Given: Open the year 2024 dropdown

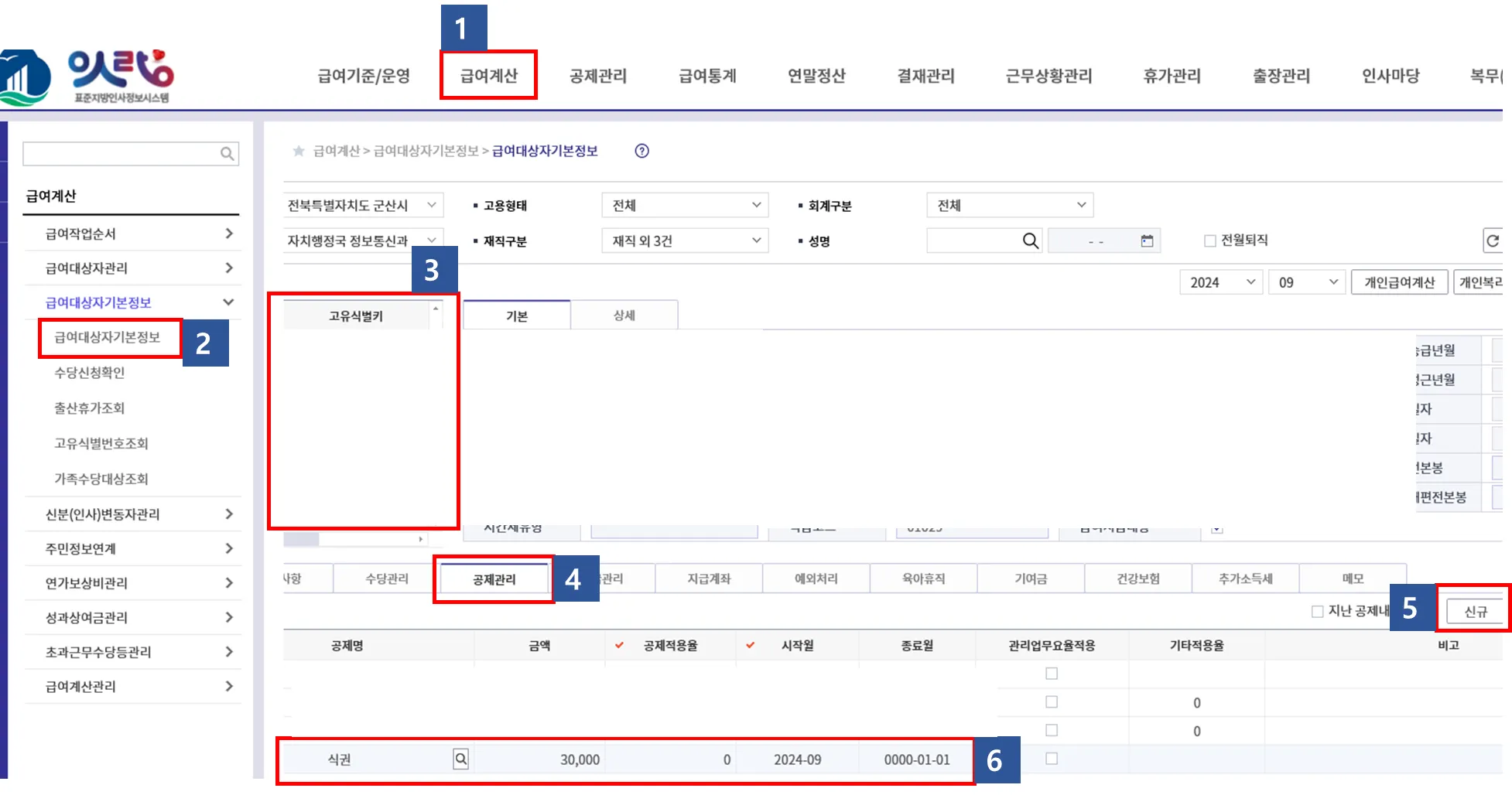Looking at the screenshot, I should 1221,282.
